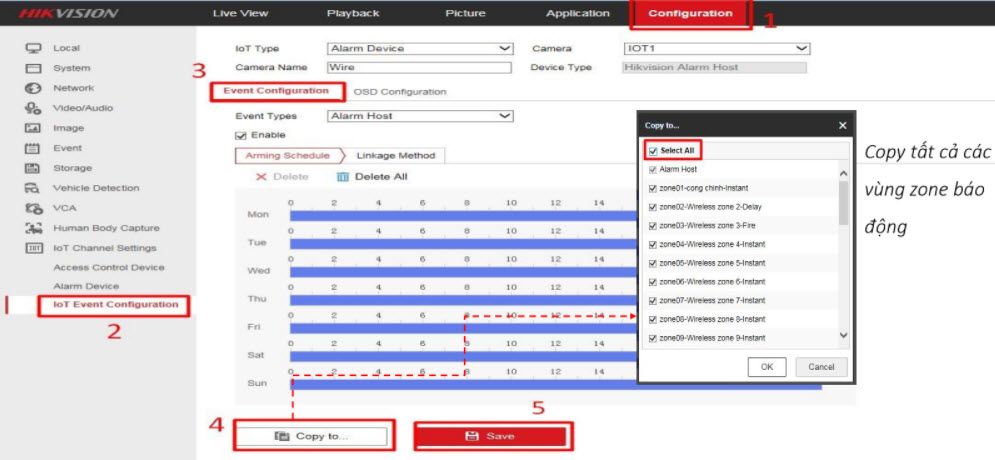Select the Image sidebar icon
This screenshot has height=460, width=995.
click(33, 128)
